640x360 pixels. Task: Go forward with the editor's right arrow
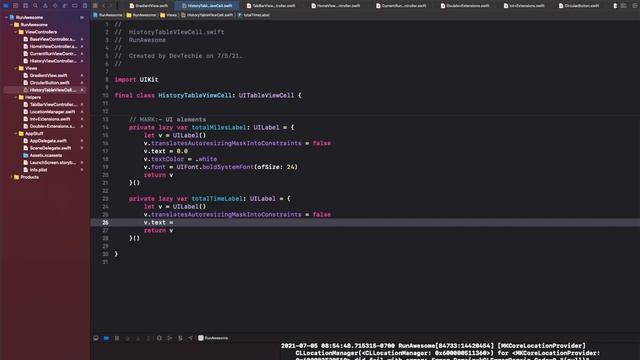tap(111, 6)
